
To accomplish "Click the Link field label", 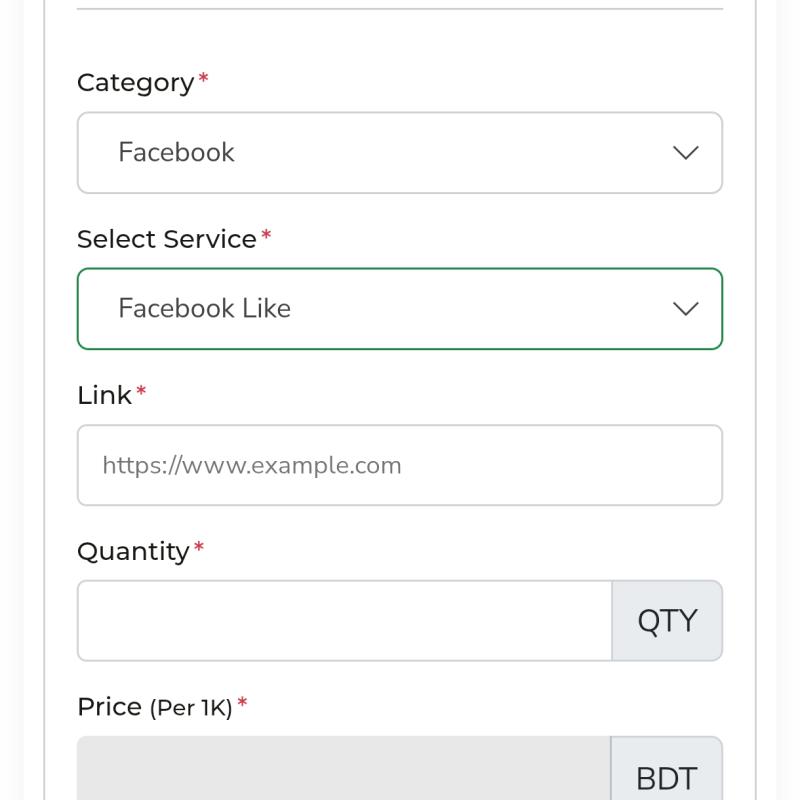I will [x=105, y=395].
